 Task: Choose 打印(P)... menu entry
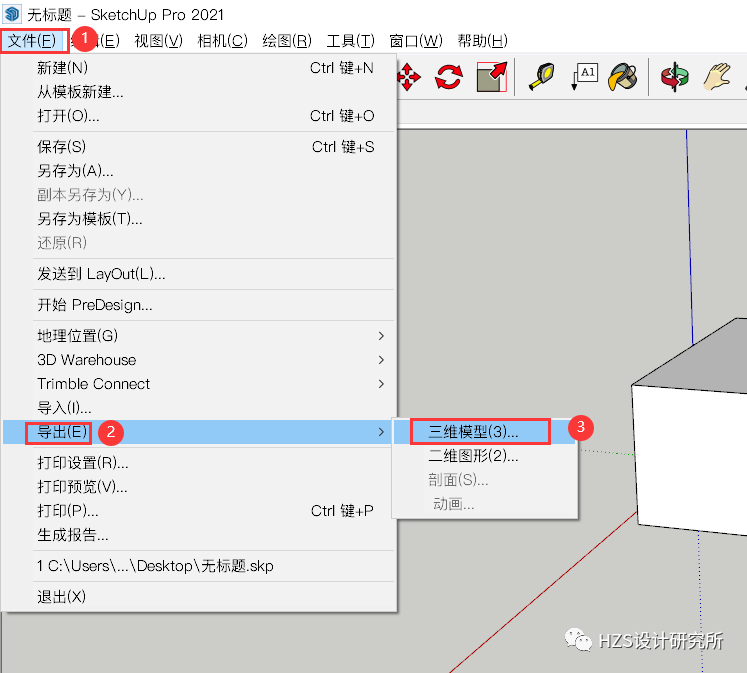199,511
